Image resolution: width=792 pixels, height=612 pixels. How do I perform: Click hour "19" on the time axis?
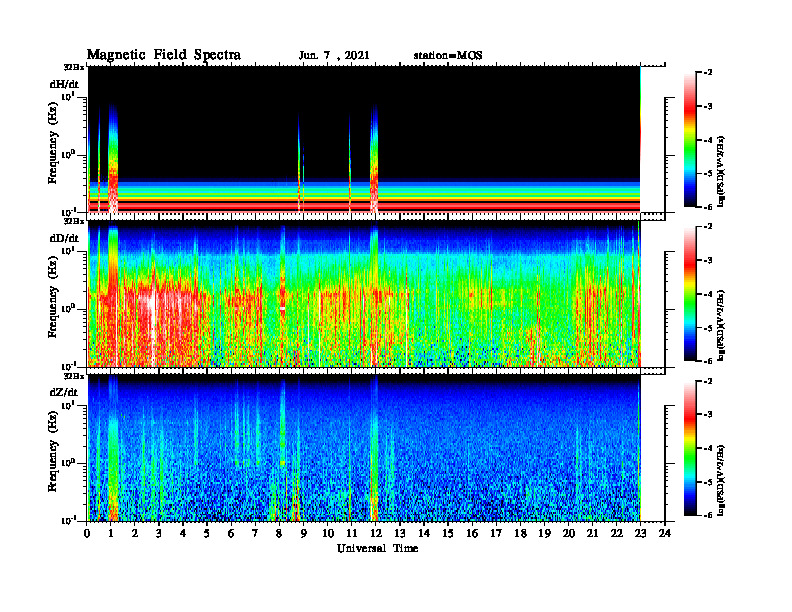(x=544, y=533)
